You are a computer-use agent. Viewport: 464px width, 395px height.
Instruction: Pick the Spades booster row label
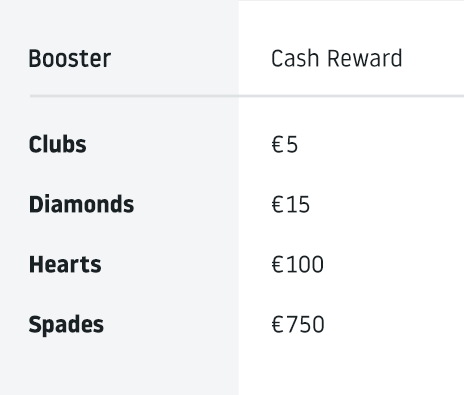(66, 325)
